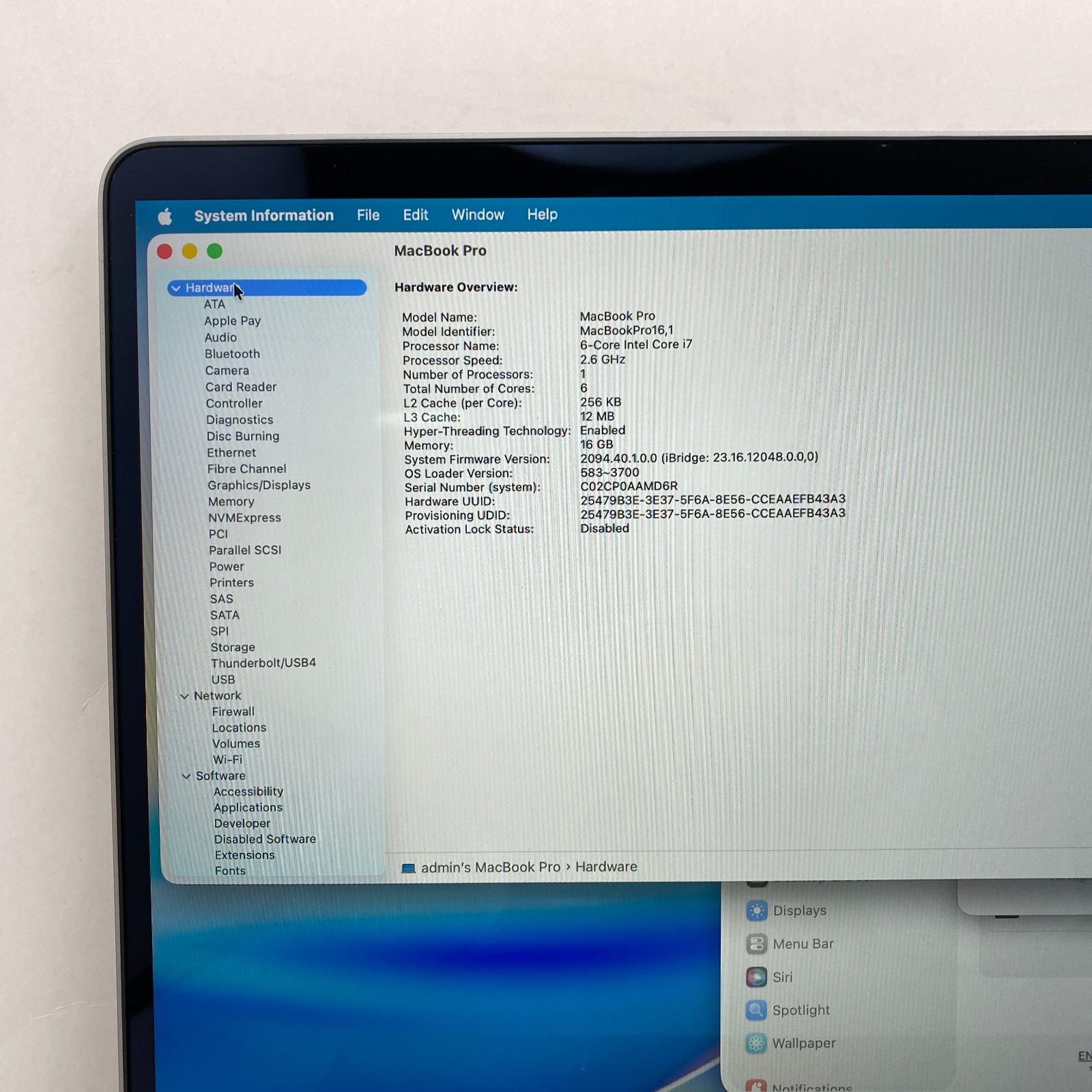Select PCI in the sidebar
This screenshot has width=1092, height=1092.
pyautogui.click(x=218, y=534)
